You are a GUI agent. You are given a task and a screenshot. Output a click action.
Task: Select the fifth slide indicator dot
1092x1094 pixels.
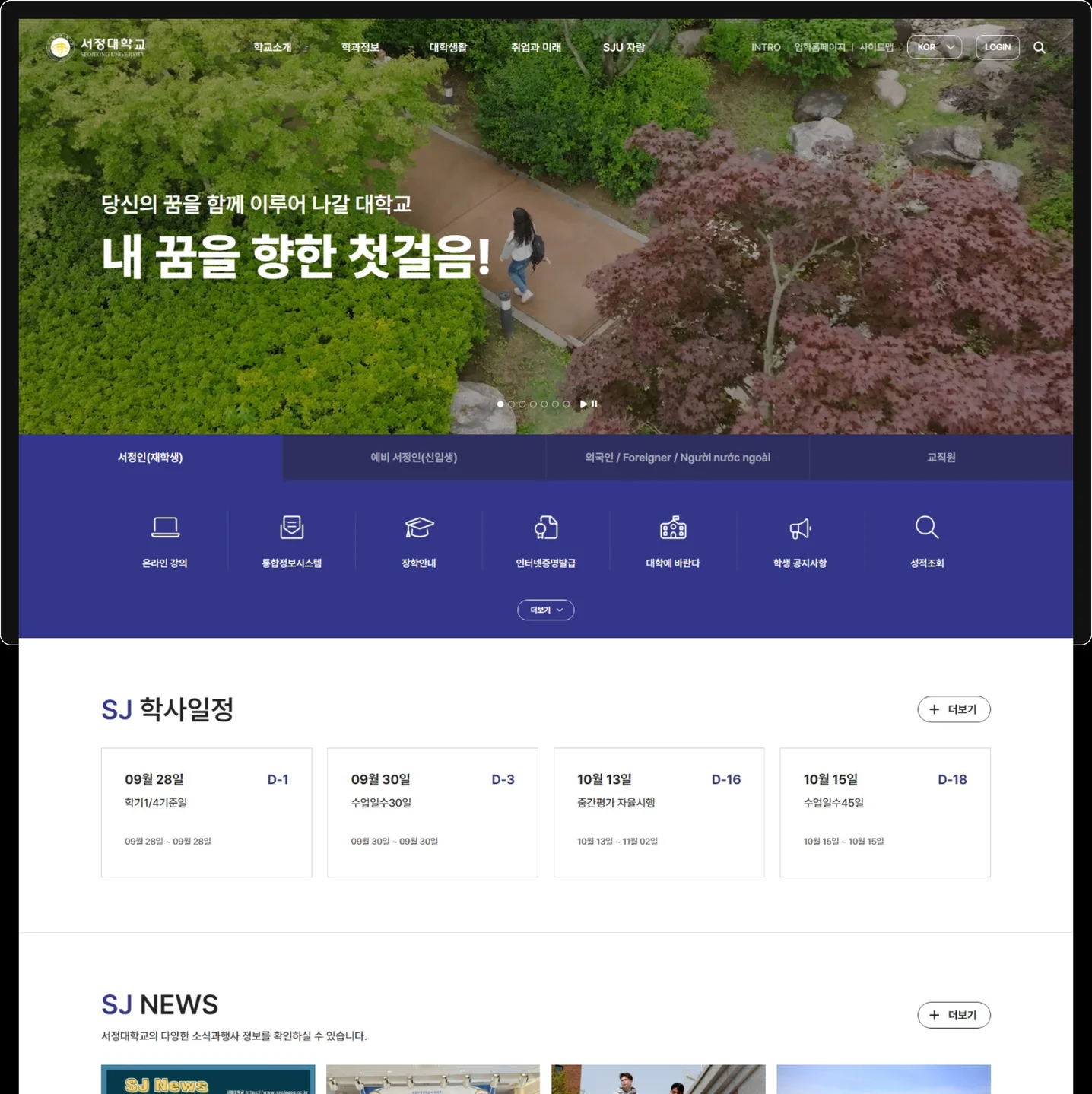pyautogui.click(x=544, y=404)
